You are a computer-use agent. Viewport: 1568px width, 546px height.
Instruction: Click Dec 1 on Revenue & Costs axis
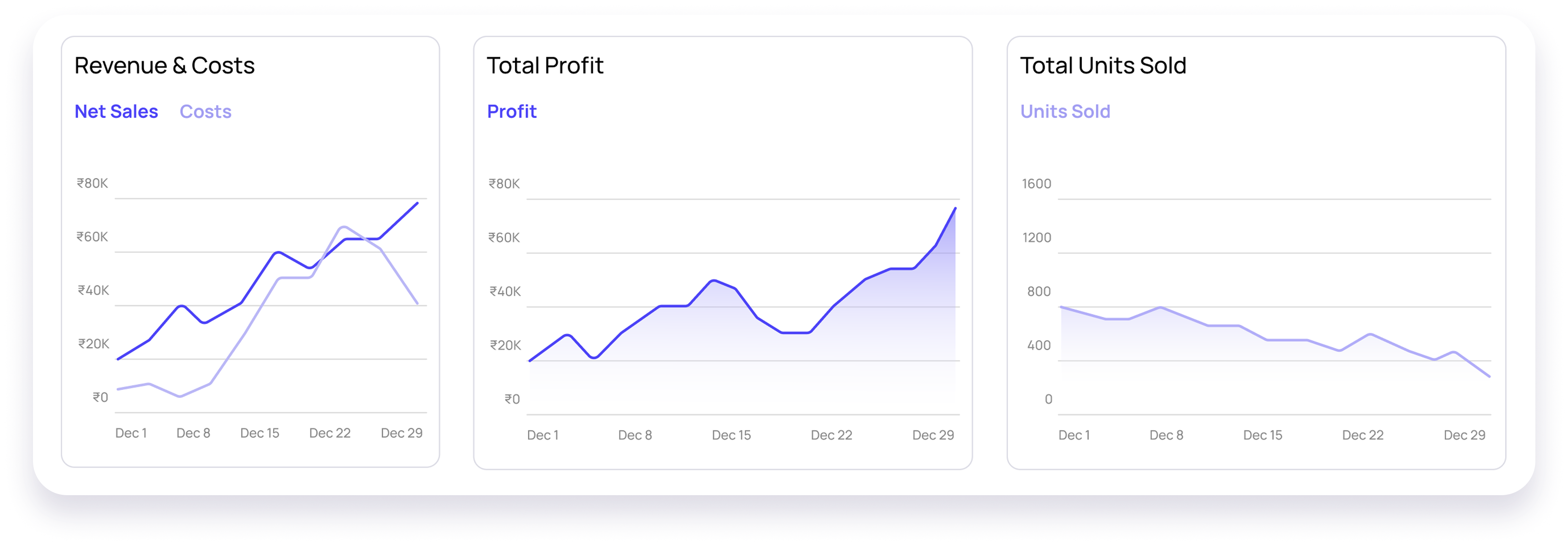[131, 433]
